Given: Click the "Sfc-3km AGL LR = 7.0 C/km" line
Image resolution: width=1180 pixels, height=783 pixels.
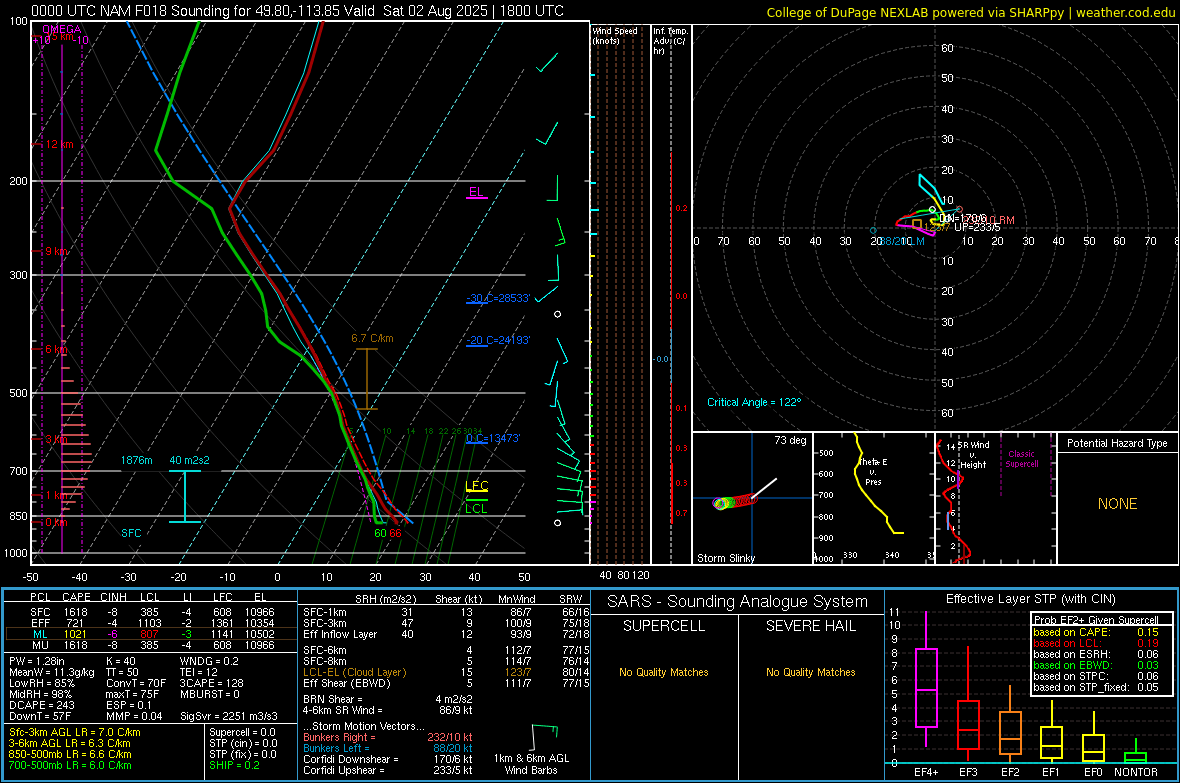Looking at the screenshot, I should (x=75, y=732).
